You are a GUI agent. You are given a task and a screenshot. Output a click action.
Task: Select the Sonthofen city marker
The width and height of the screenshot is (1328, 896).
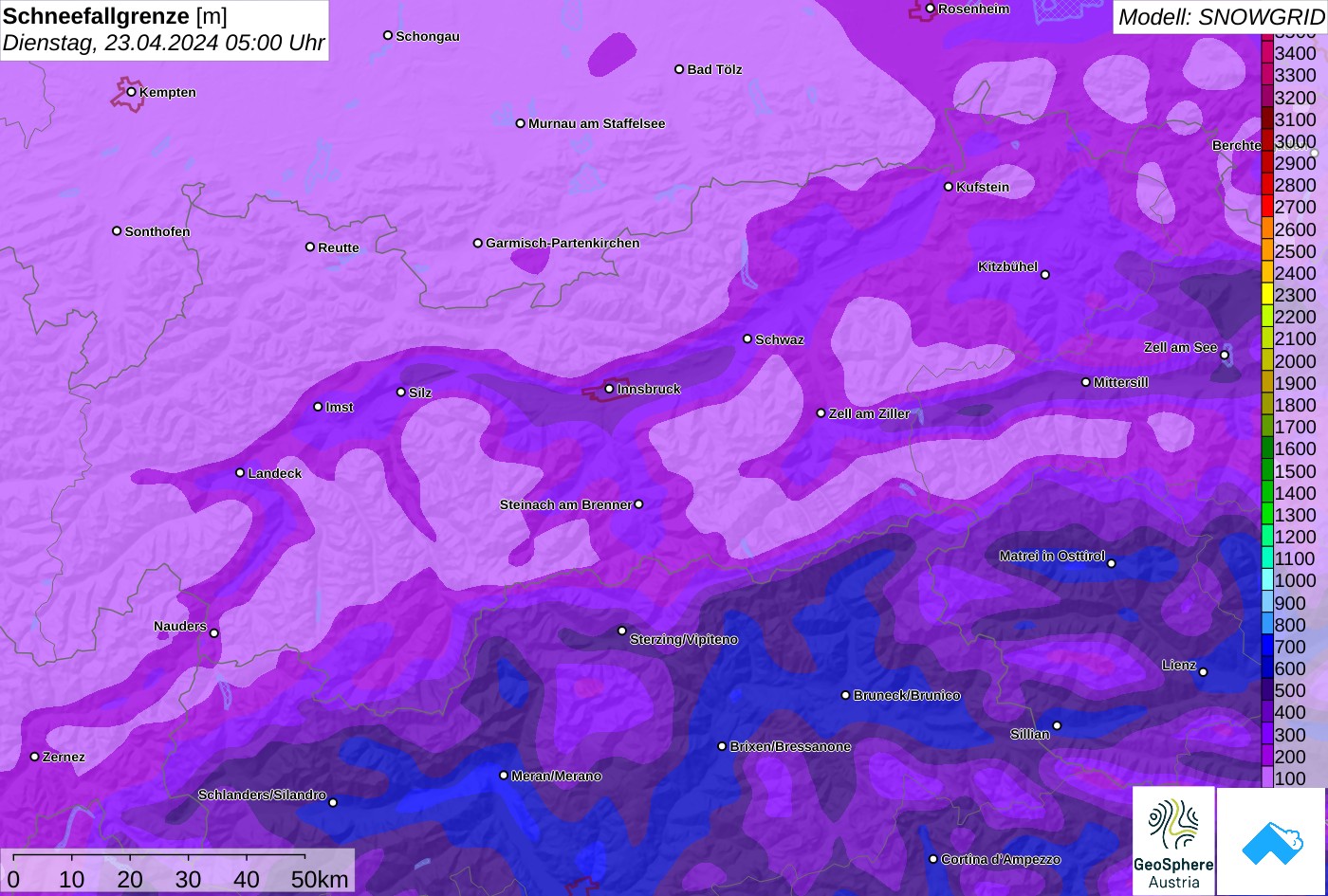117,231
